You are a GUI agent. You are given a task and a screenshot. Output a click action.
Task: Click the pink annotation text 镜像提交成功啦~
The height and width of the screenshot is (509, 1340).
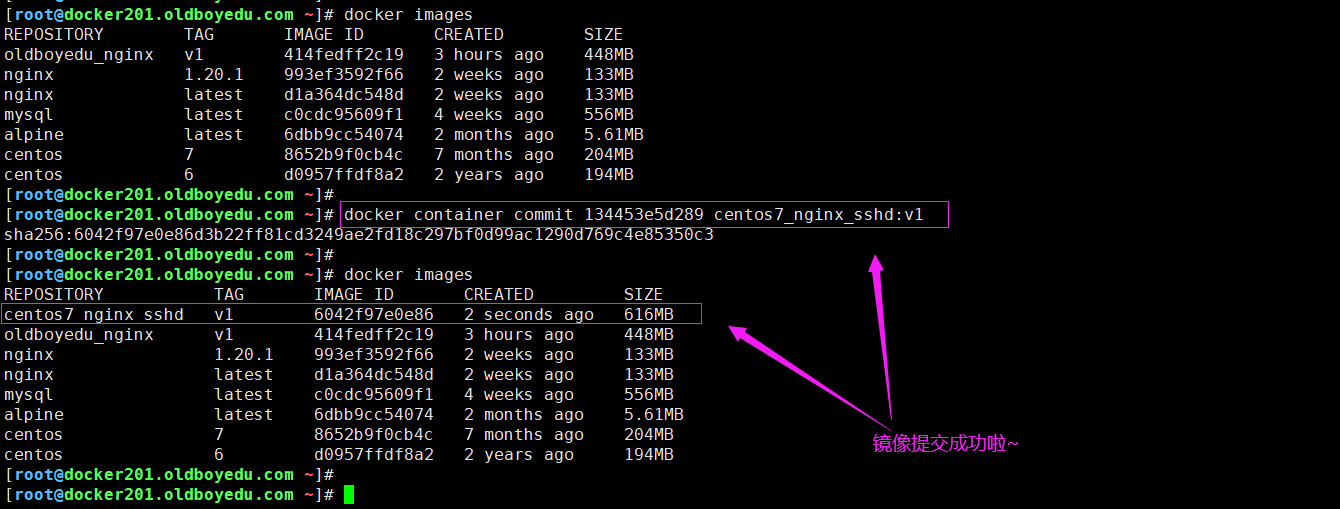pos(945,443)
